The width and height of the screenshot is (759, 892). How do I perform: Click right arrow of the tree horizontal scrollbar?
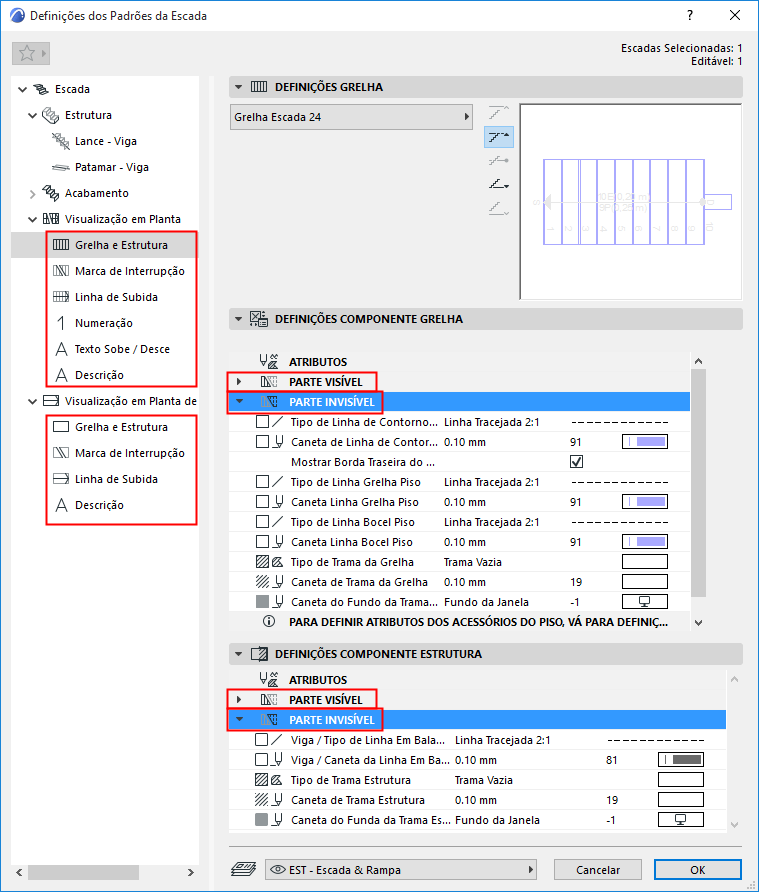tap(191, 872)
